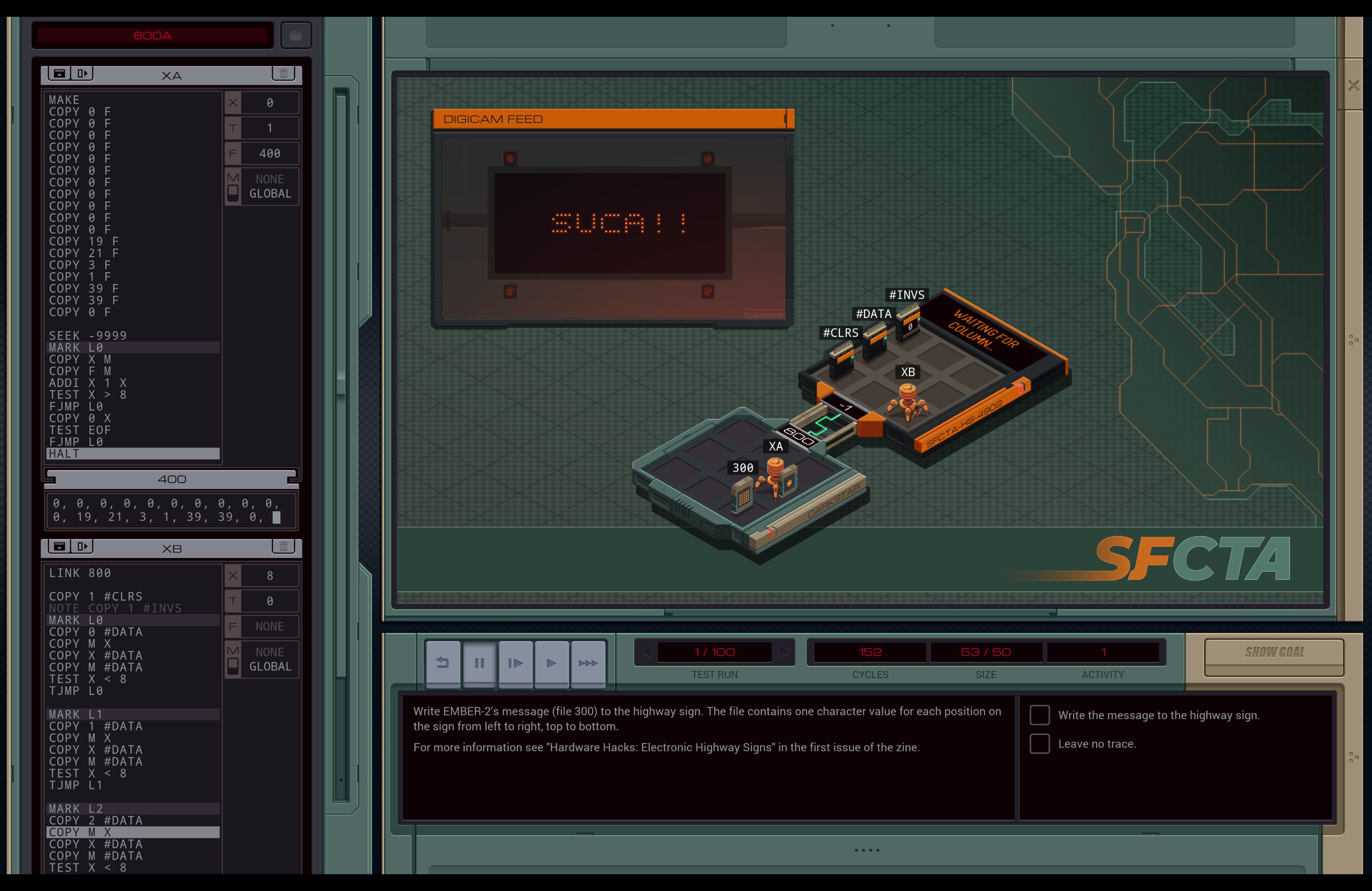This screenshot has width=1372, height=891.
Task: Step the simulation one cycle
Action: (515, 663)
